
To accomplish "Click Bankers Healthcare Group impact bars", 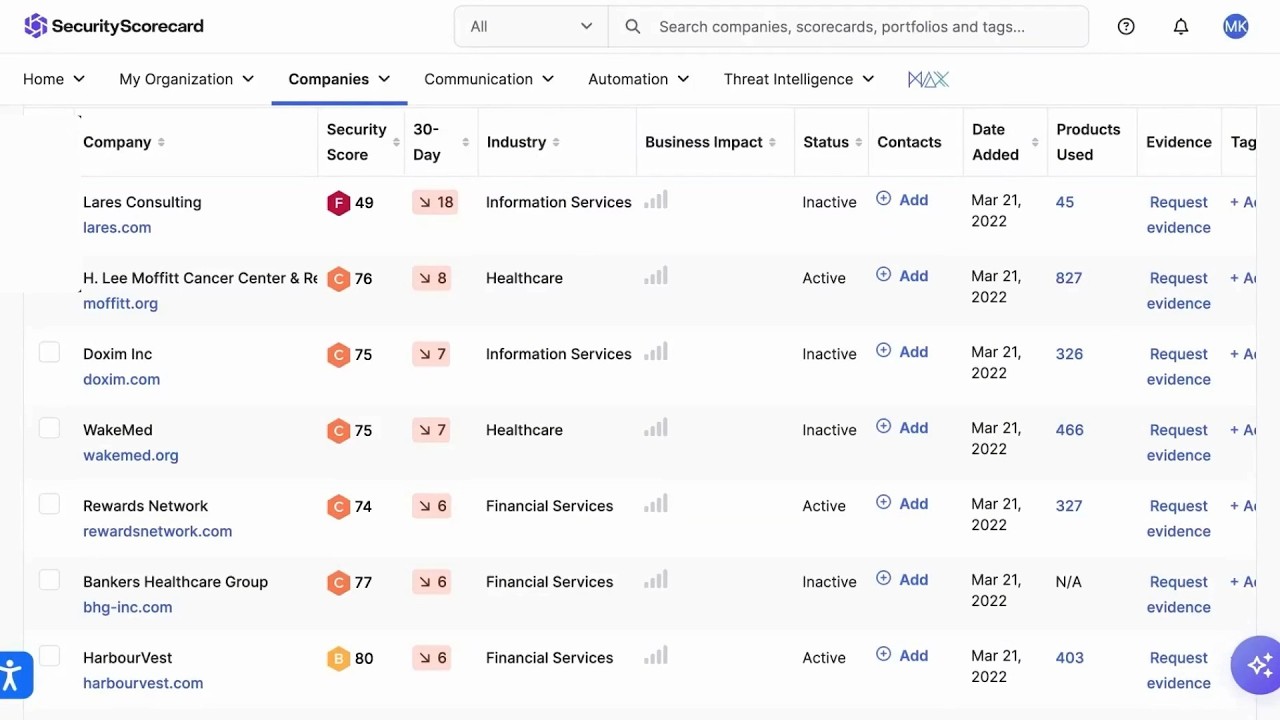I will (x=656, y=581).
